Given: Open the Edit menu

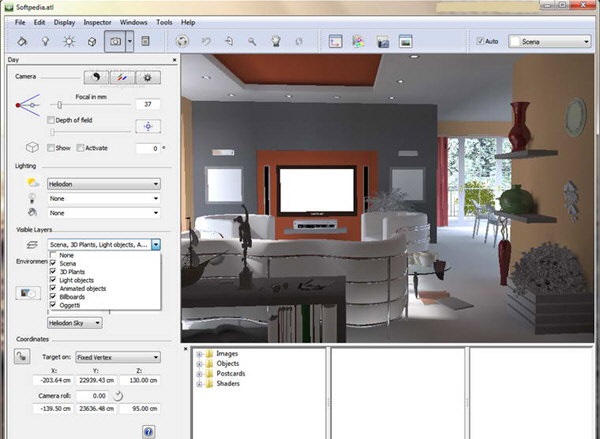Looking at the screenshot, I should 39,22.
